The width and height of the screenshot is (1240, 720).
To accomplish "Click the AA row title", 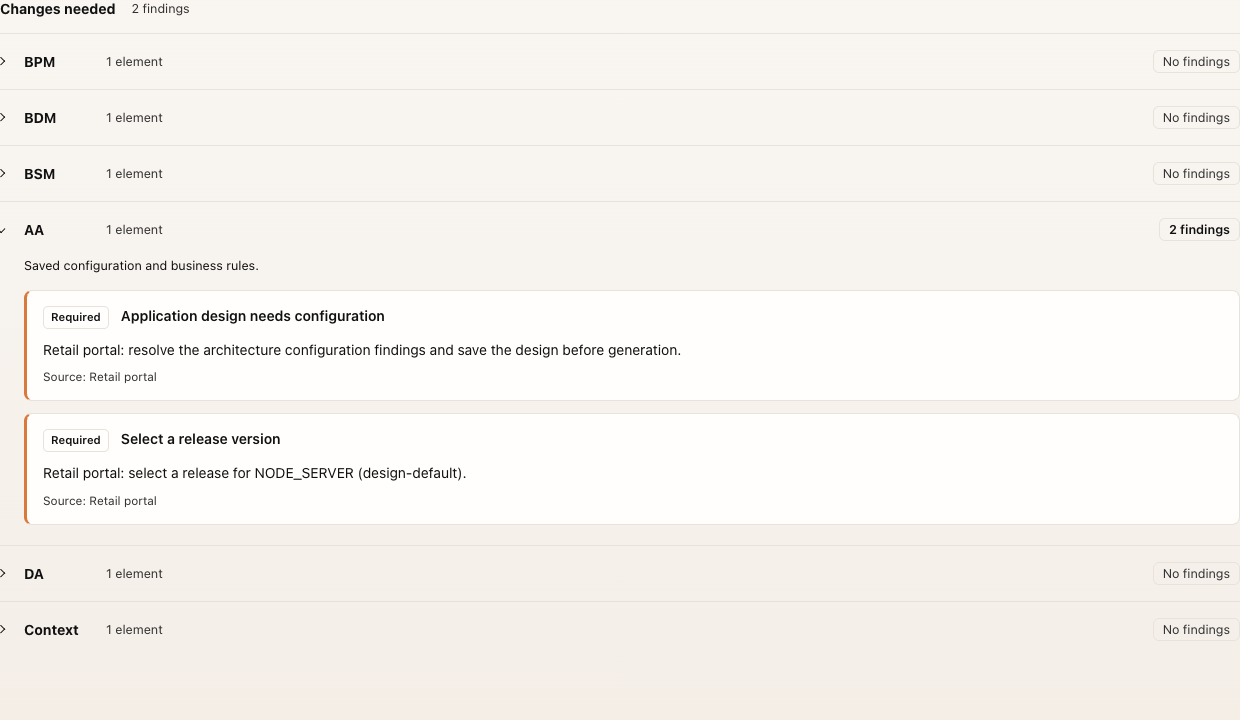I will 34,230.
